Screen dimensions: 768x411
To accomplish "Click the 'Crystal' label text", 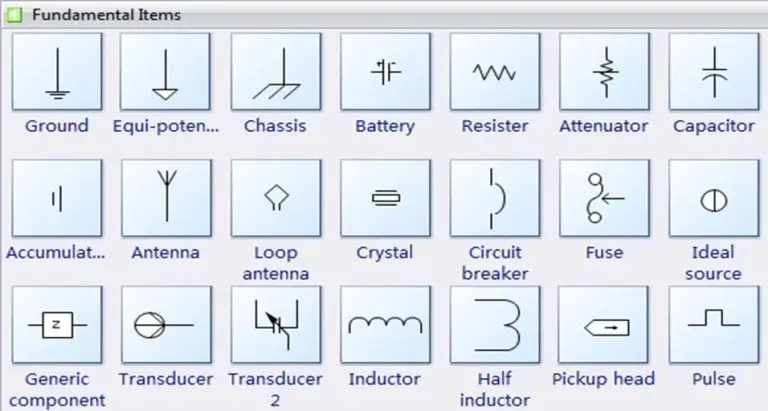I will (x=385, y=253).
